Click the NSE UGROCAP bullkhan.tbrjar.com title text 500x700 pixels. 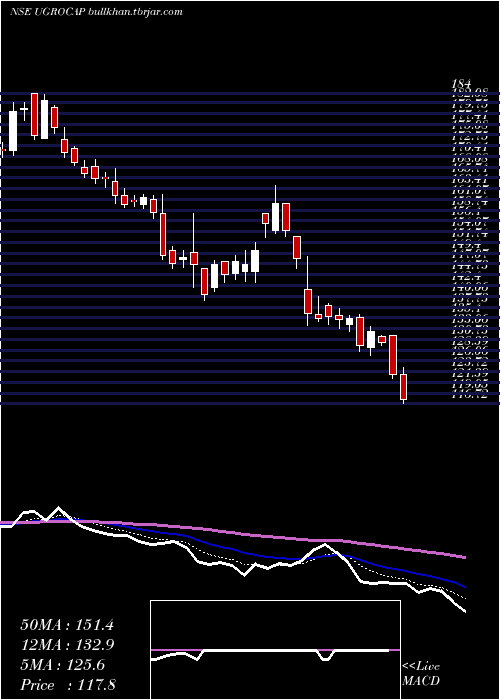[x=96, y=12]
